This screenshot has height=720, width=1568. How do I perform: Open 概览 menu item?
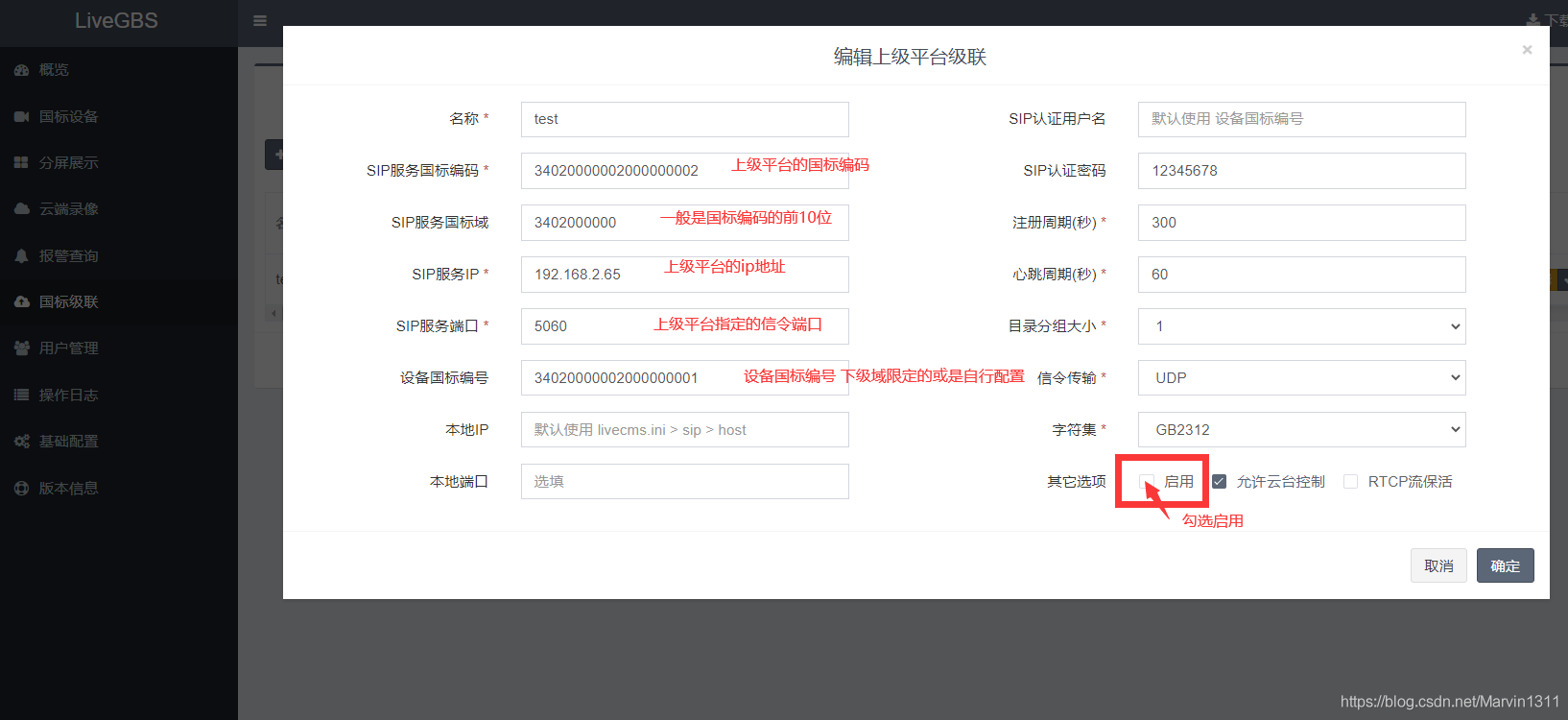coord(119,70)
